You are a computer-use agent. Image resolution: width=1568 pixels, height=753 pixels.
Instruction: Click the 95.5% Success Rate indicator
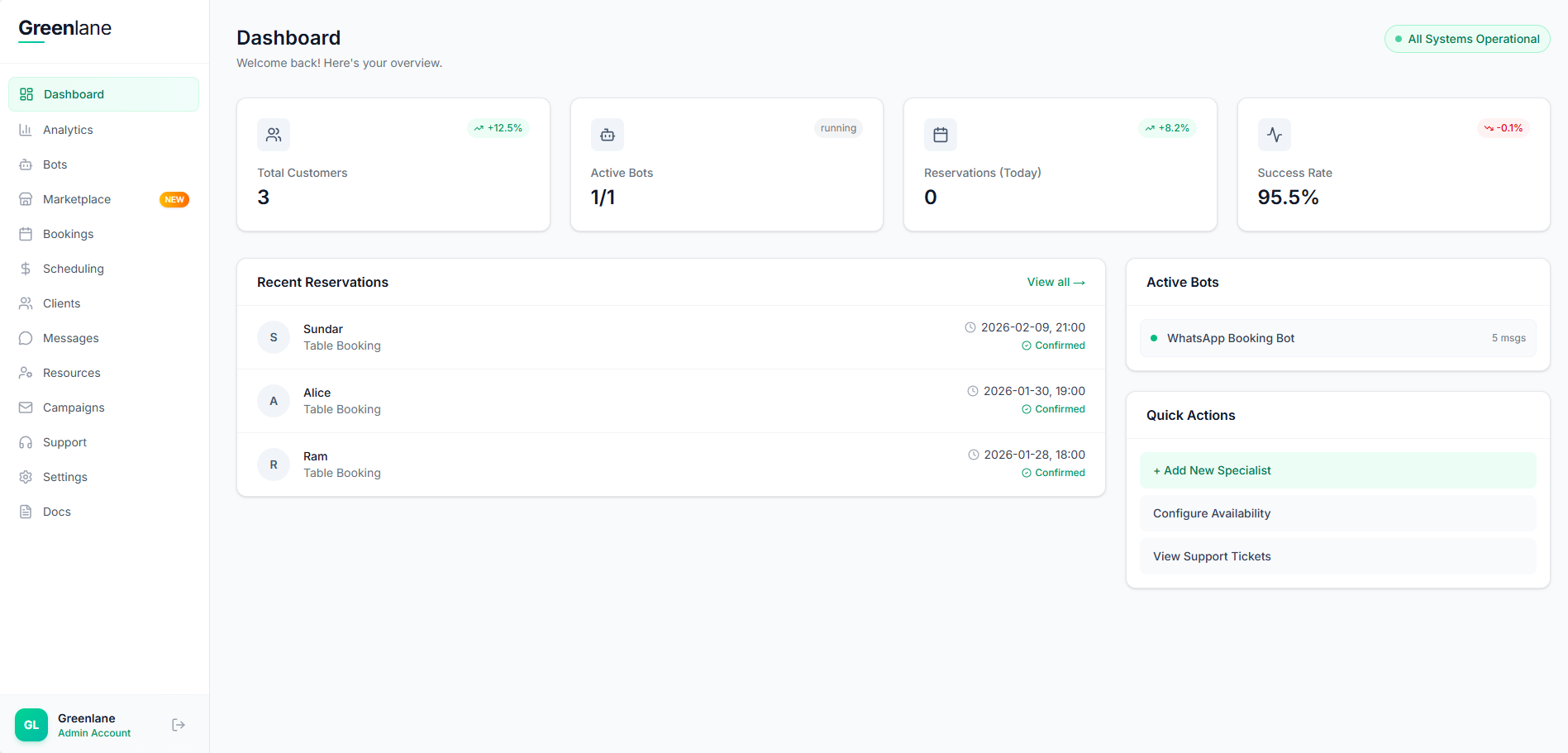tap(1287, 197)
